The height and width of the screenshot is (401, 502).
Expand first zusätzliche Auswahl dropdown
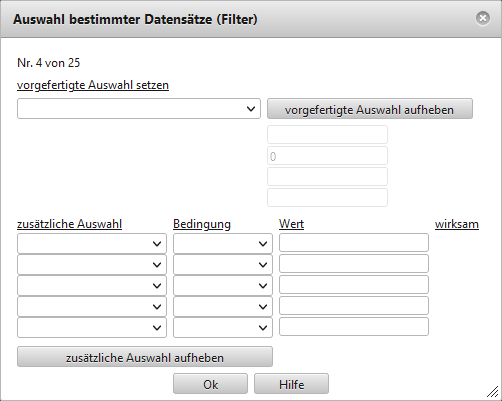92,244
